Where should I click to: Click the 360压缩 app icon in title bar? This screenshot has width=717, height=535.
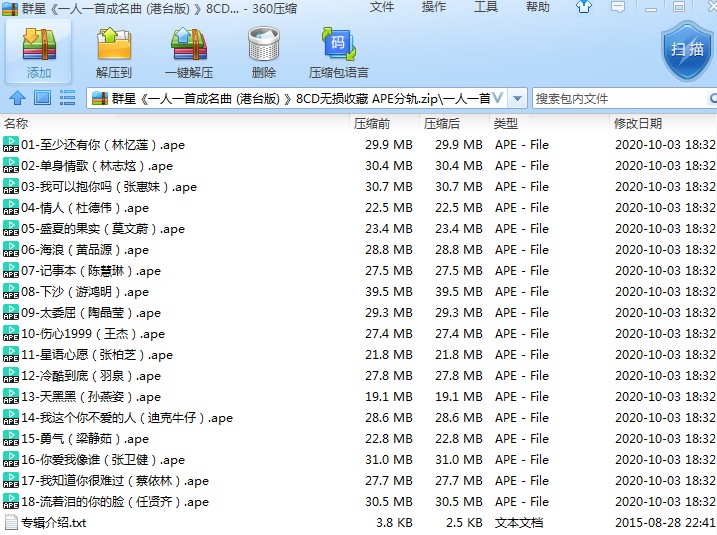point(10,8)
